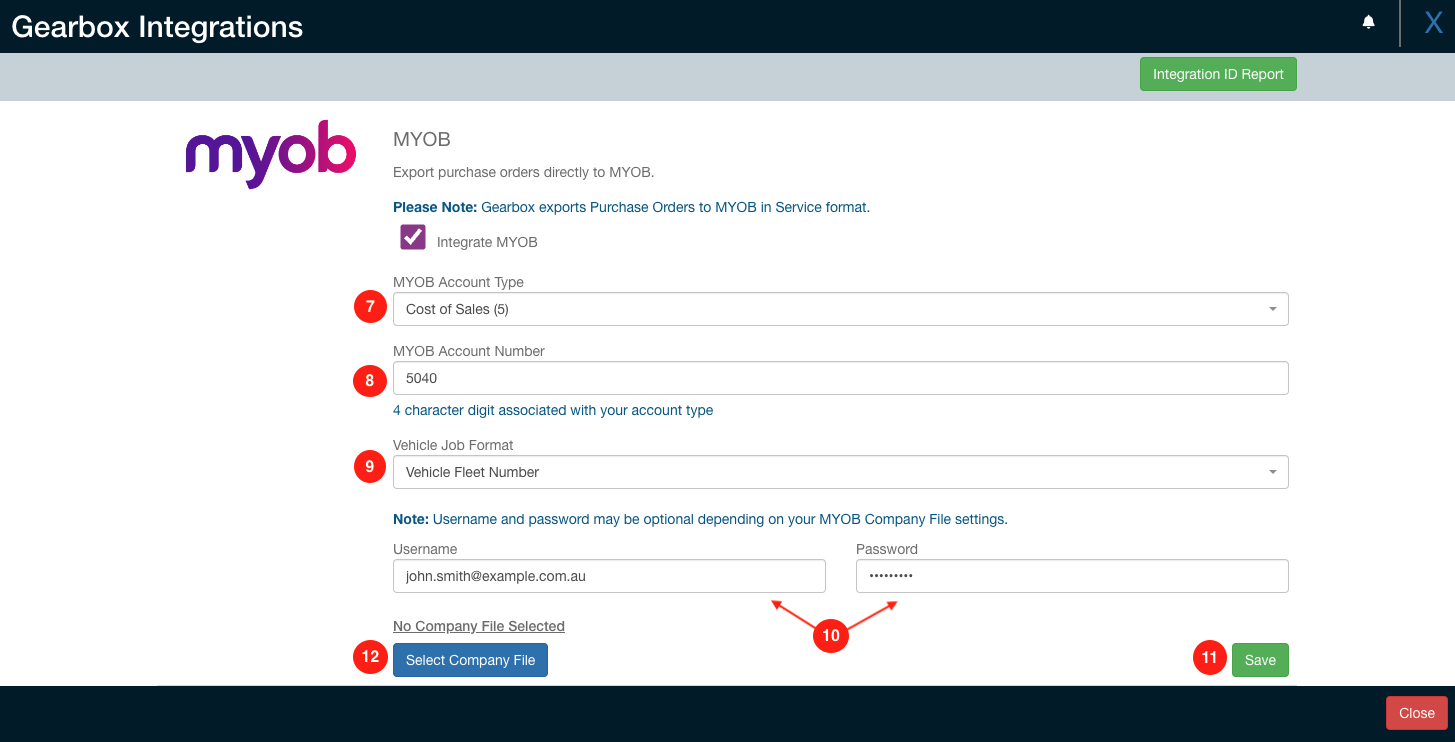Click the Integration ID Report button
This screenshot has width=1455, height=742.
tap(1218, 74)
